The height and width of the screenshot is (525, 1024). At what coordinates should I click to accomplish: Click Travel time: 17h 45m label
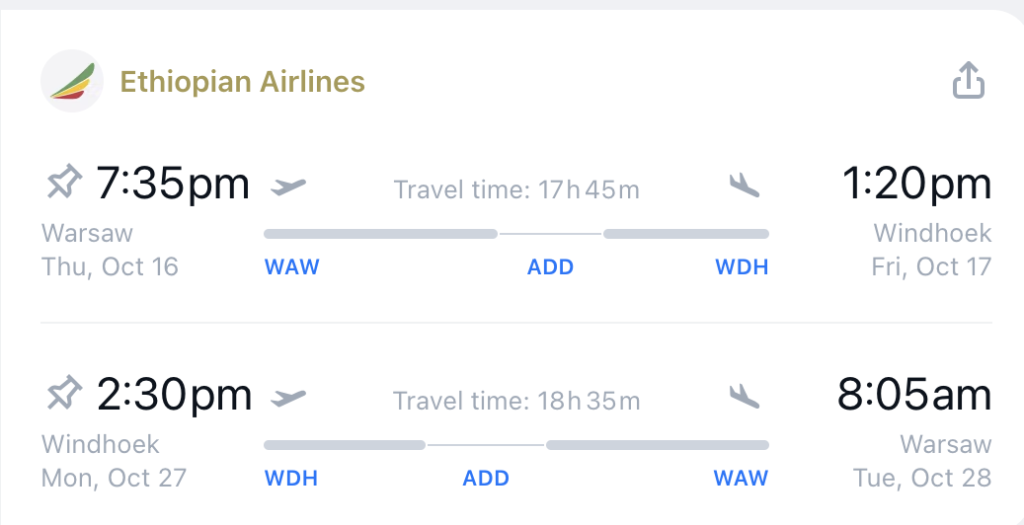517,190
